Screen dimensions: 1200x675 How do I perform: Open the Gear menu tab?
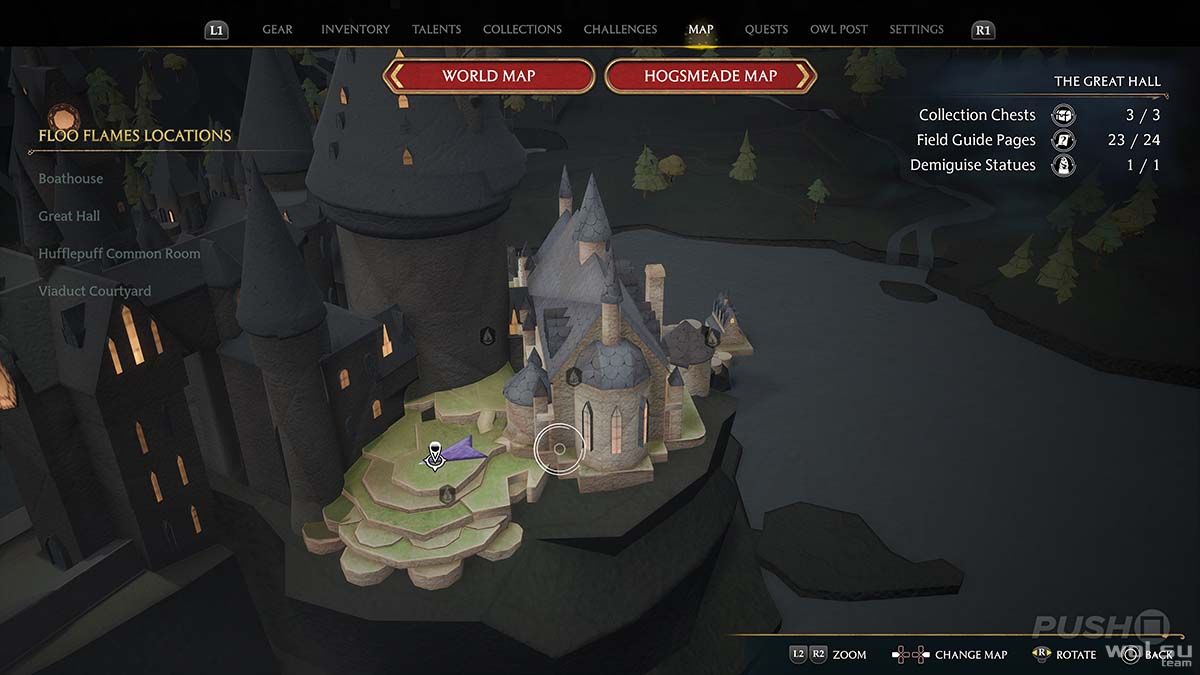[x=277, y=30]
